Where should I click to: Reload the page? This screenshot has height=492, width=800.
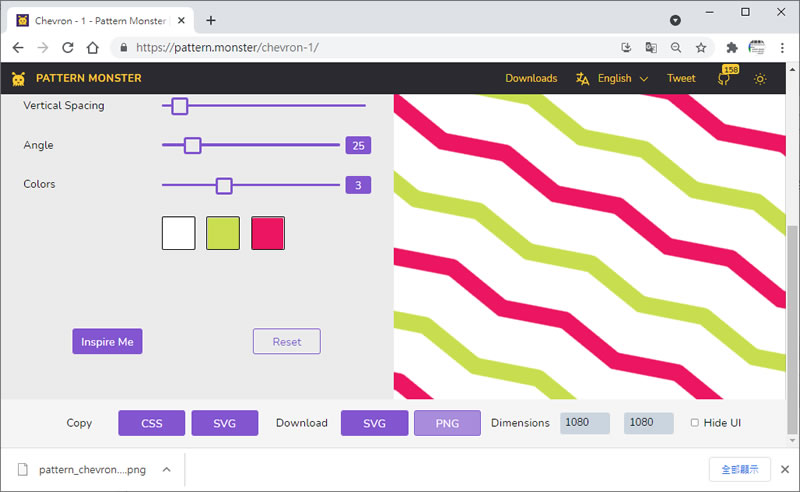(x=68, y=47)
